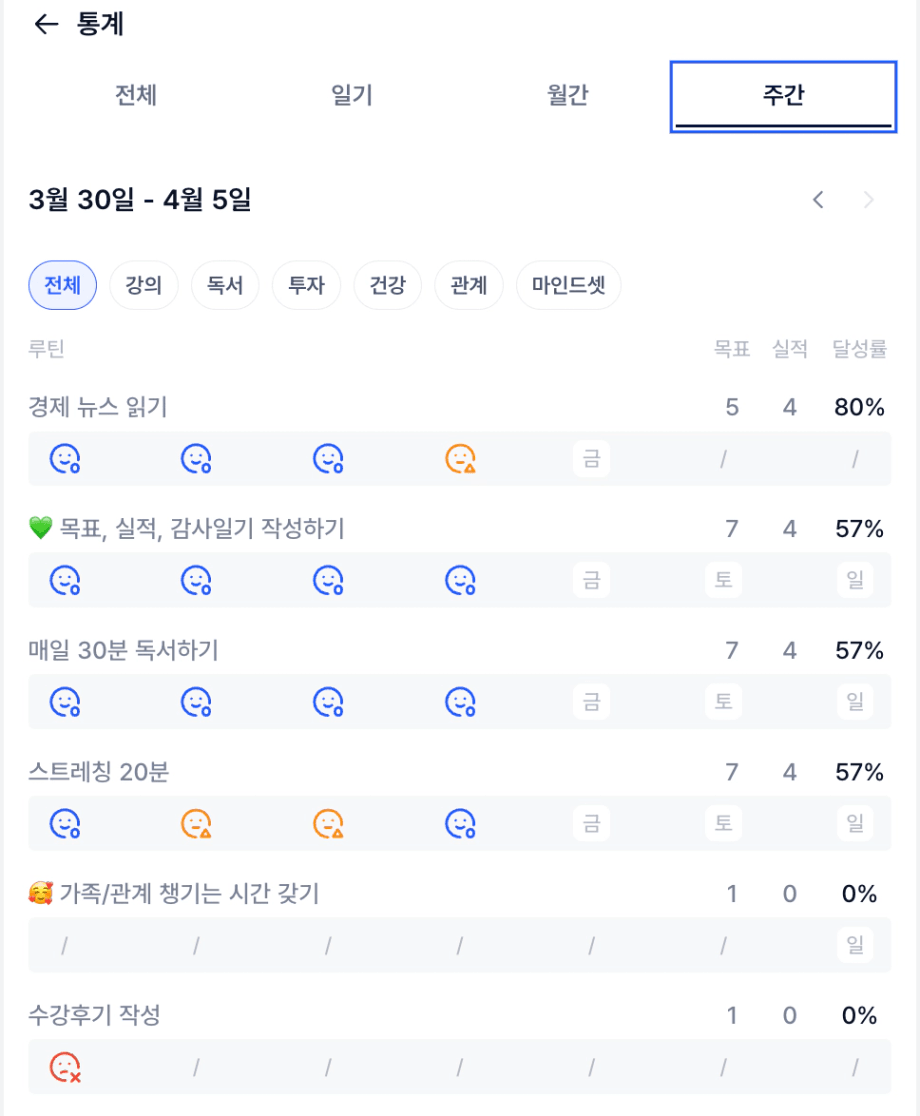This screenshot has width=920, height=1116.
Task: Click the 금 day box in 경제 뉴스 읽기 row
Action: pos(591,459)
